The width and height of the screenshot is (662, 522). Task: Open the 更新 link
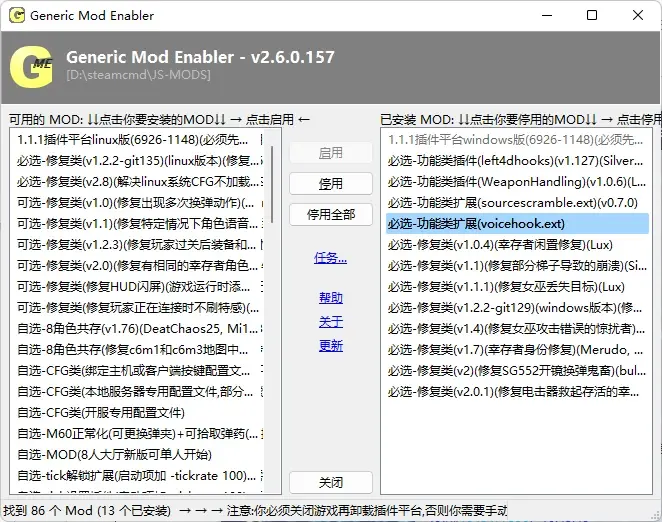(331, 346)
